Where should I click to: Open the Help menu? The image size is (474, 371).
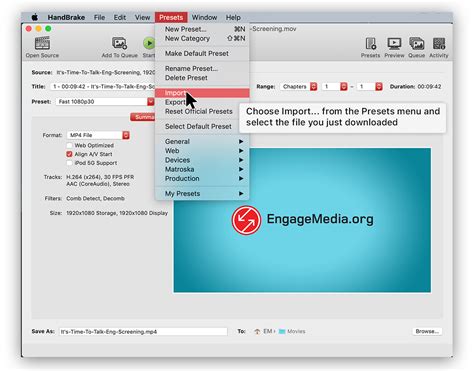pyautogui.click(x=233, y=17)
